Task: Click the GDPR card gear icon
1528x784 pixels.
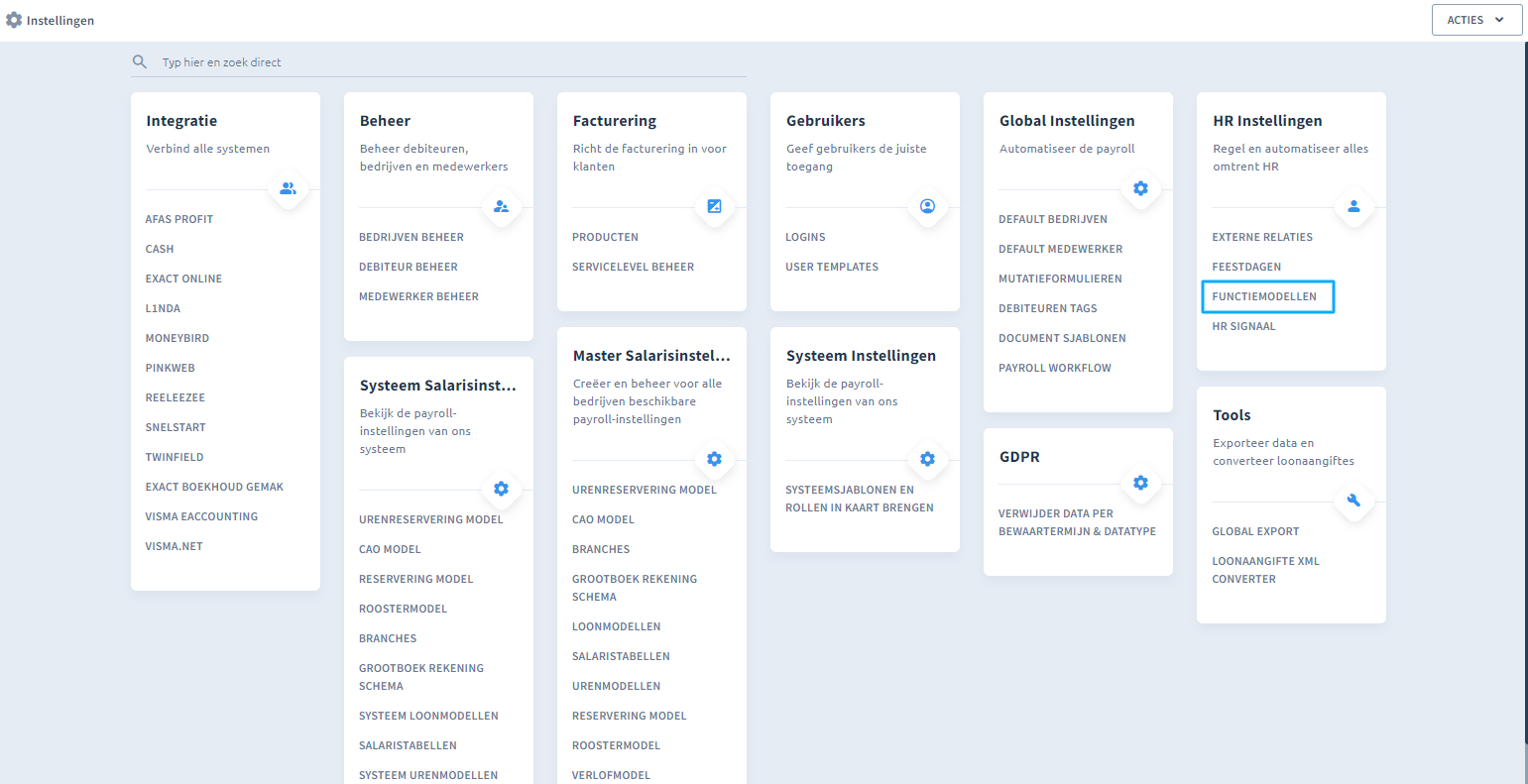Action: (1140, 483)
